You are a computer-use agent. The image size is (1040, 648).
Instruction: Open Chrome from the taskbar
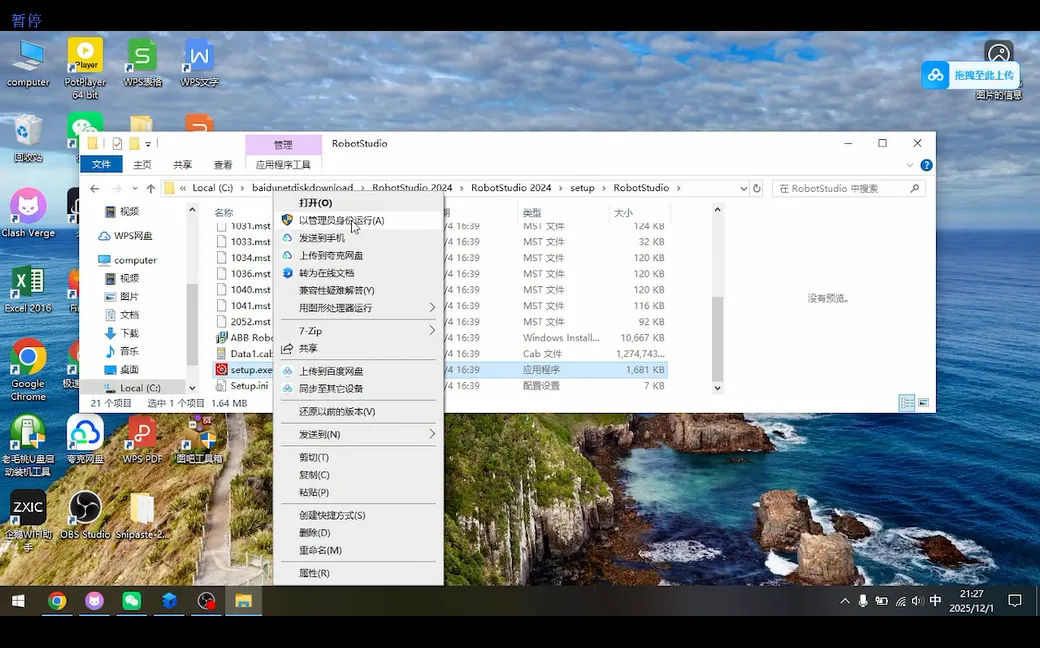pyautogui.click(x=58, y=602)
